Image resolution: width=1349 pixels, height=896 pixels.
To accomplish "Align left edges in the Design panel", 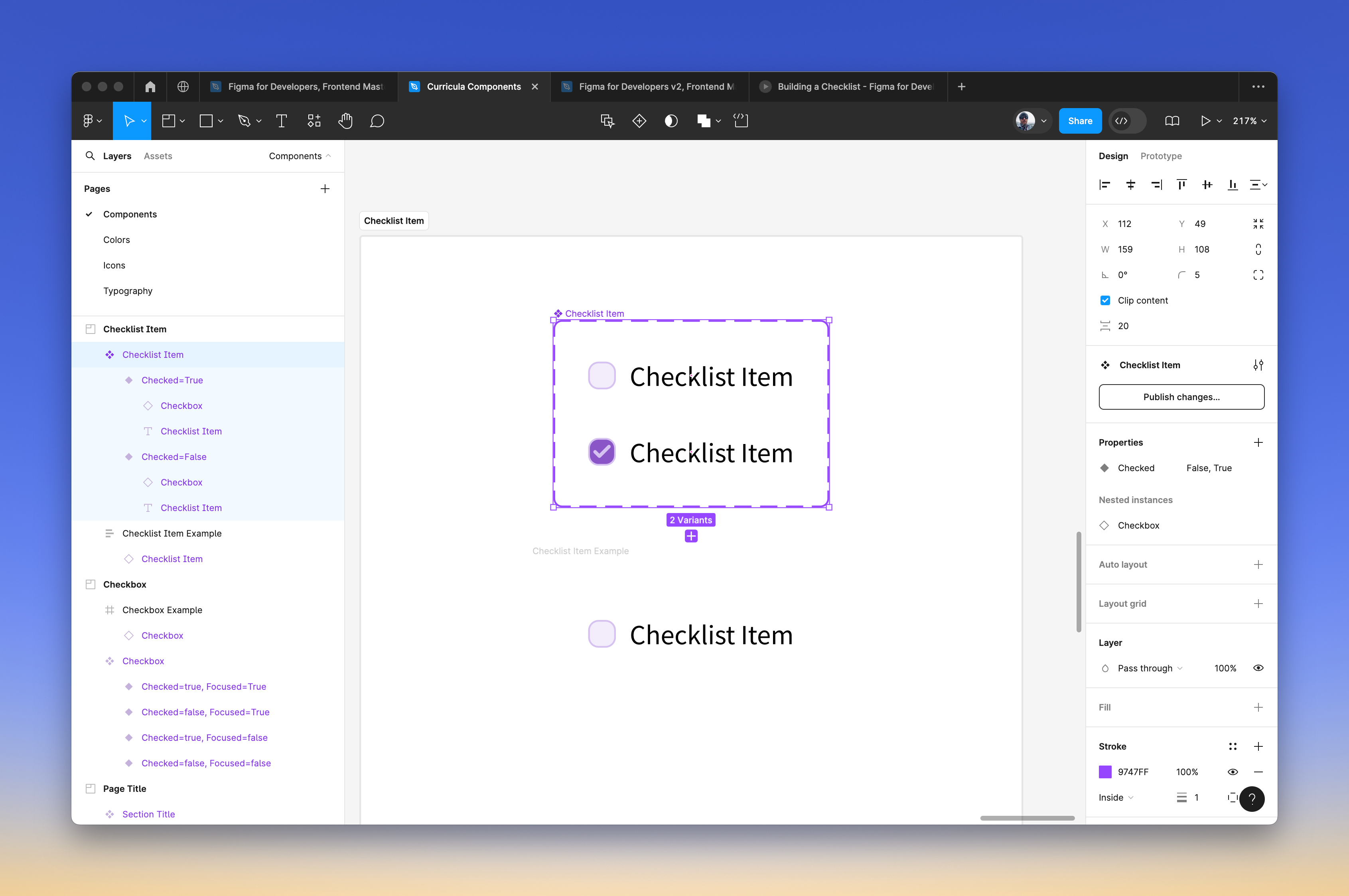I will pos(1105,184).
